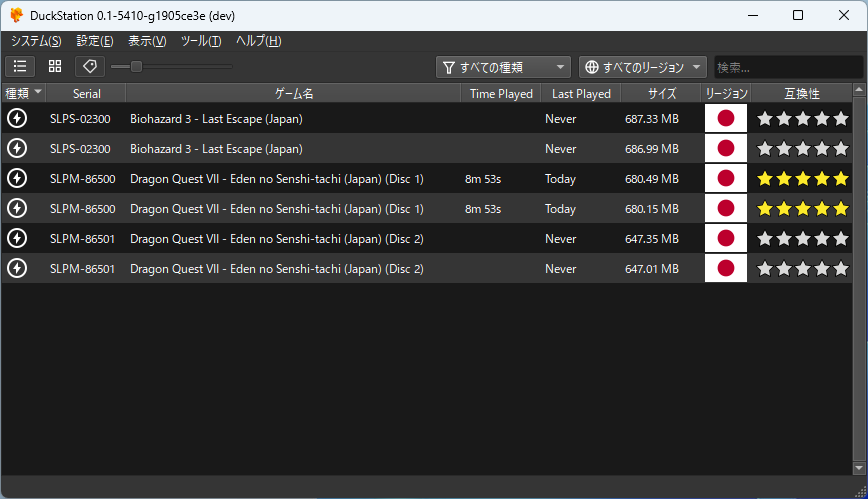Click Japan flag in the 680.15 MB row
Viewport: 868px width, 499px height.
pos(726,208)
